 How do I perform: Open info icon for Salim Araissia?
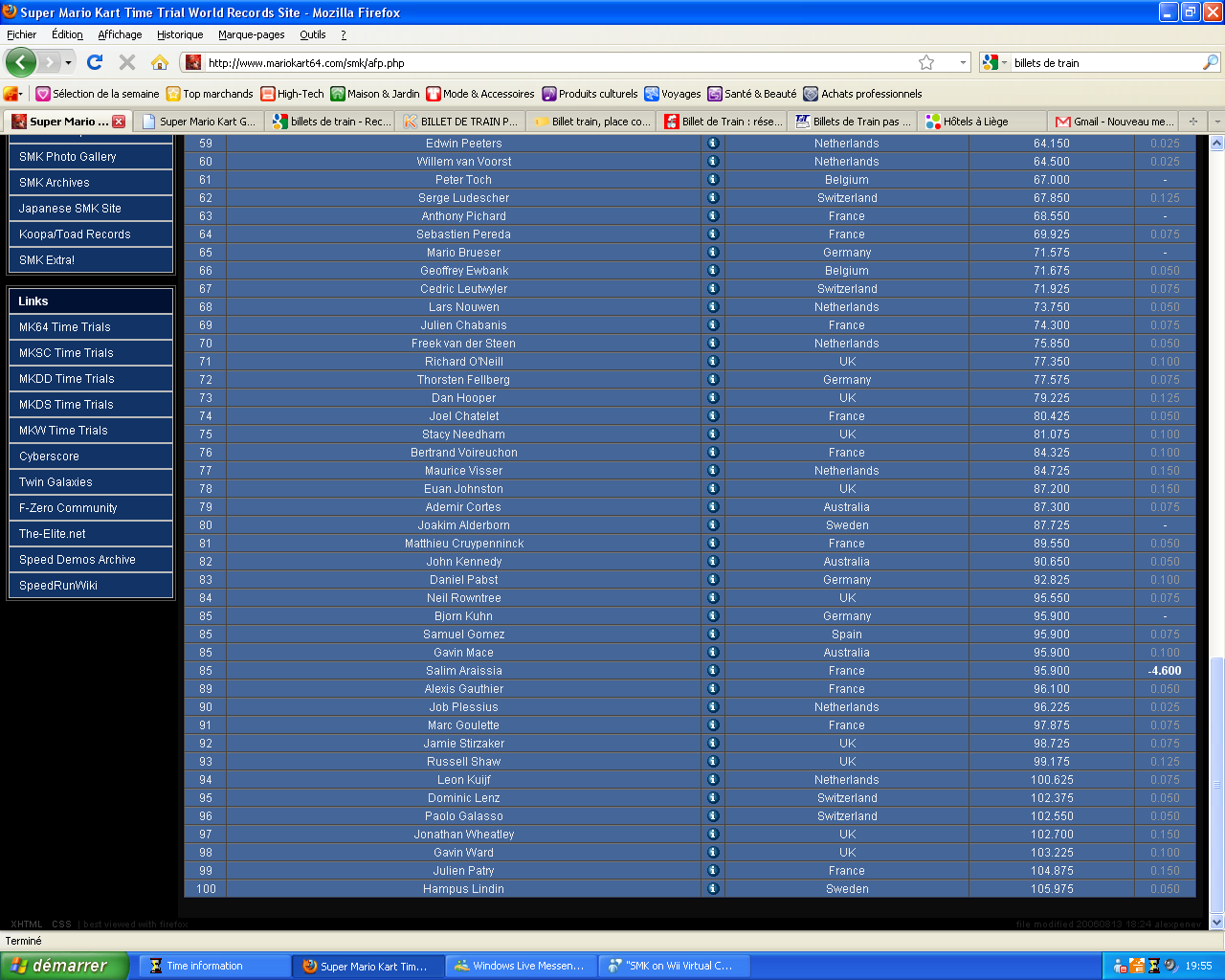(x=713, y=671)
